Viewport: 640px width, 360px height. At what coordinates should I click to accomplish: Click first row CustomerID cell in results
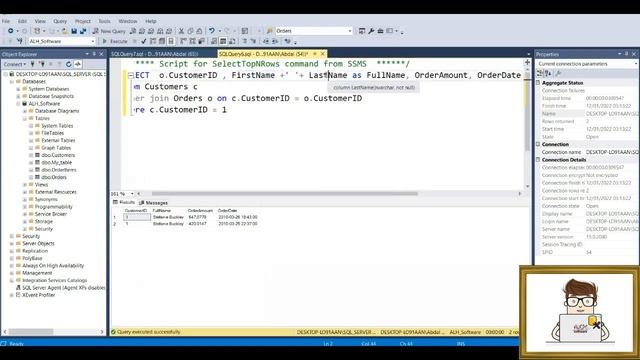(x=137, y=218)
